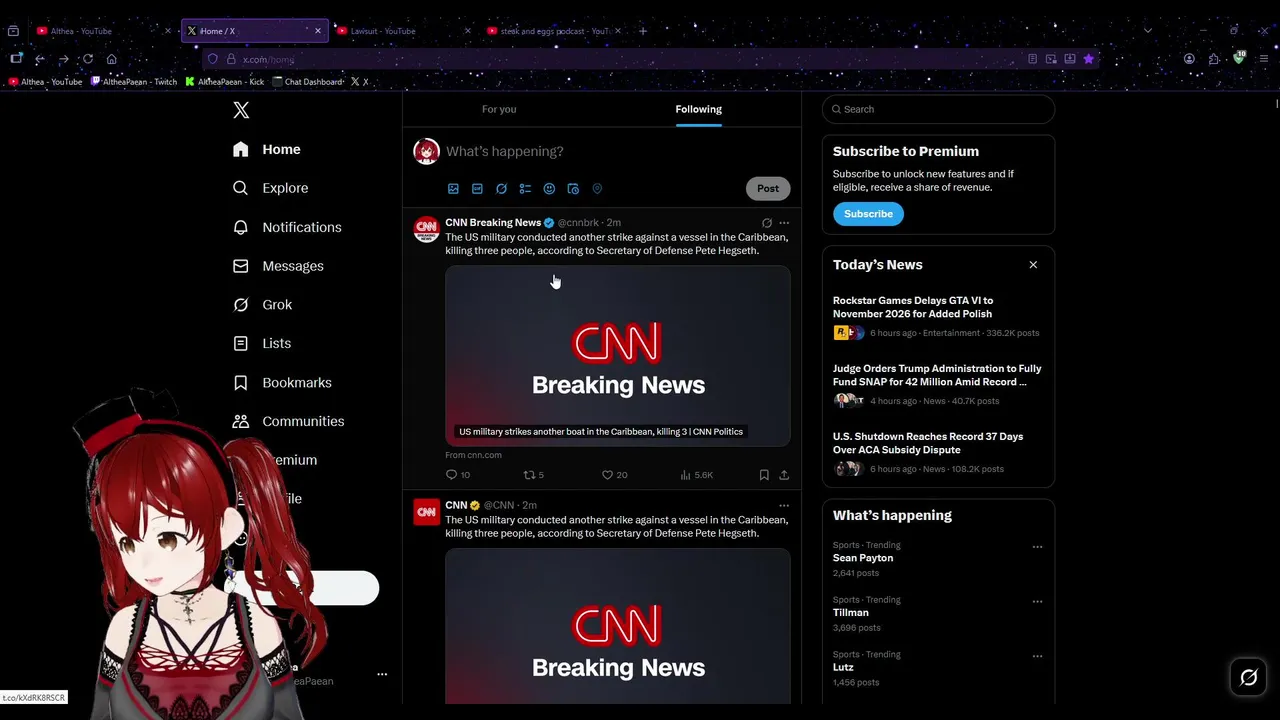Switch to the Following tab
This screenshot has width=1280, height=720.
pyautogui.click(x=698, y=109)
